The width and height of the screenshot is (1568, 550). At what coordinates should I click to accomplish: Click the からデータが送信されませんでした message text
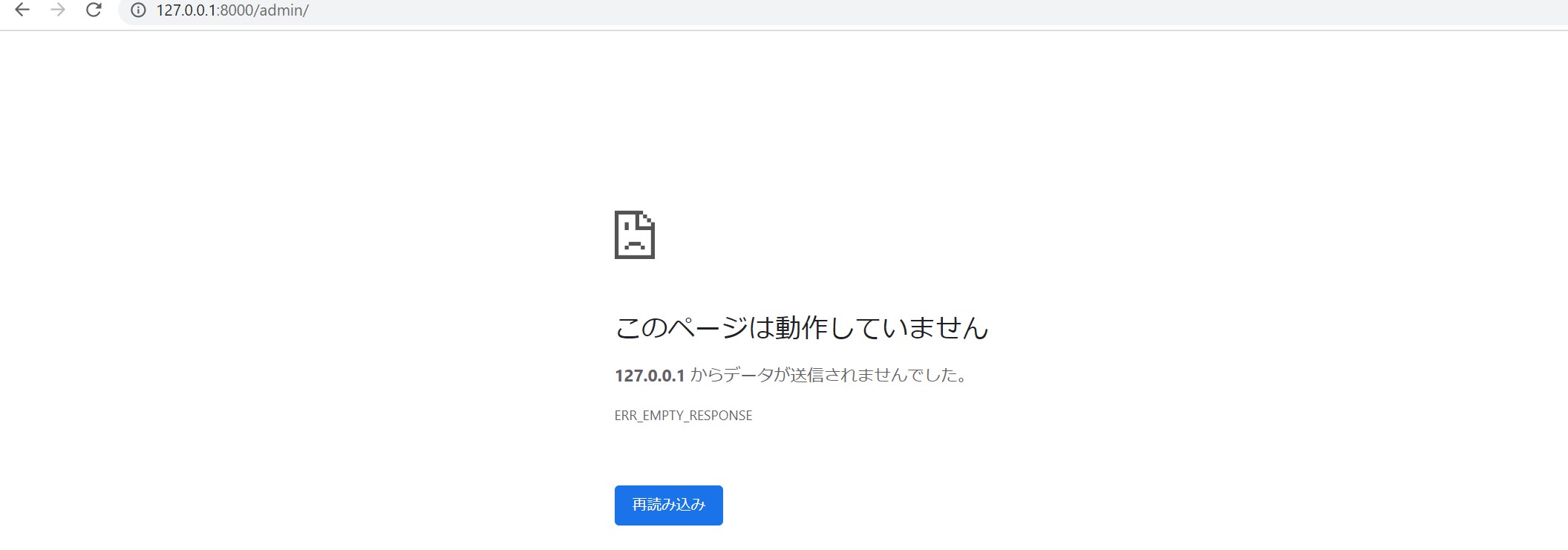click(829, 376)
